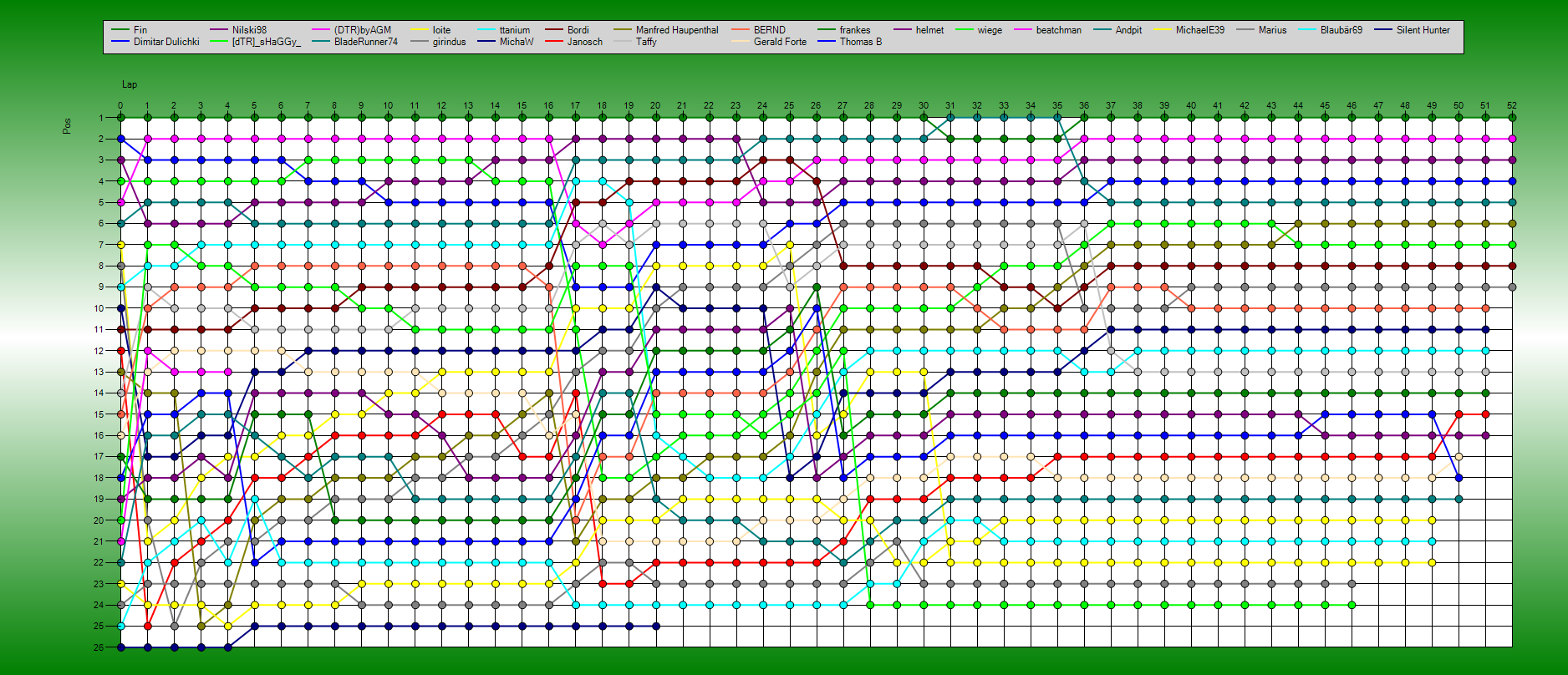
Task: Click the Dimitar Dulichki blue legend line swatch
Action: 120,42
